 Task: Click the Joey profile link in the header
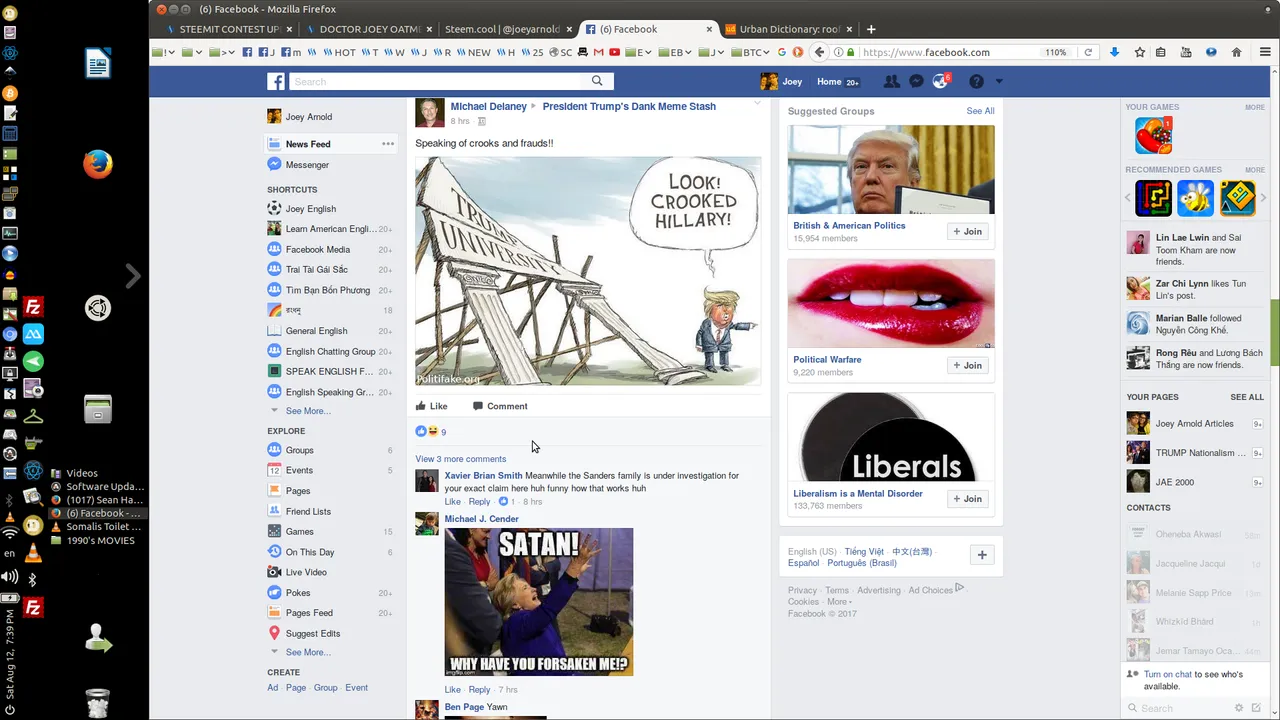pos(781,82)
